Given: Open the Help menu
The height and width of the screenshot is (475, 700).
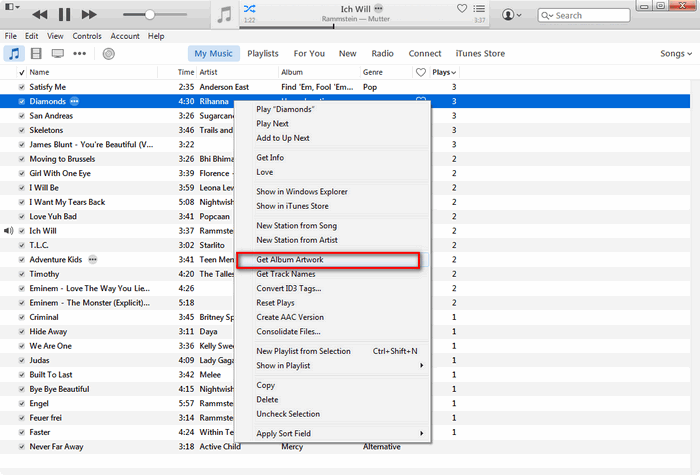Looking at the screenshot, I should [156, 36].
